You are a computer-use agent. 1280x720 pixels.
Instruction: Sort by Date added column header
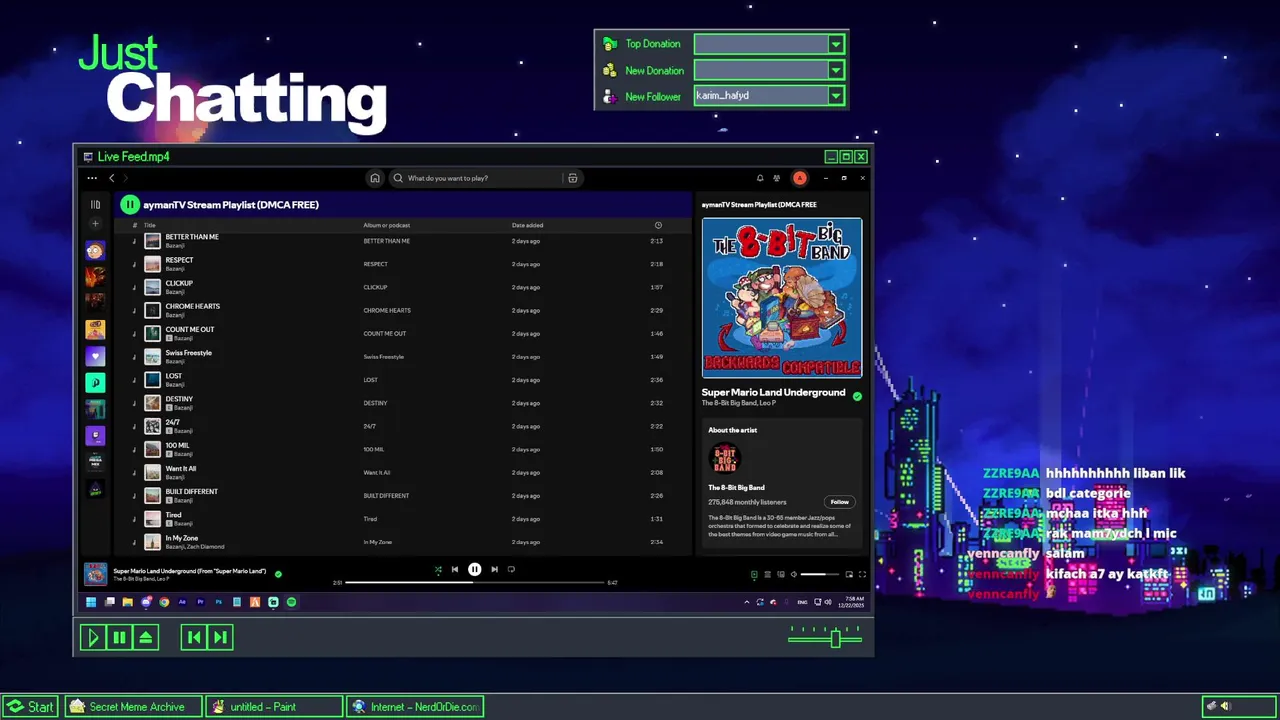(x=527, y=225)
